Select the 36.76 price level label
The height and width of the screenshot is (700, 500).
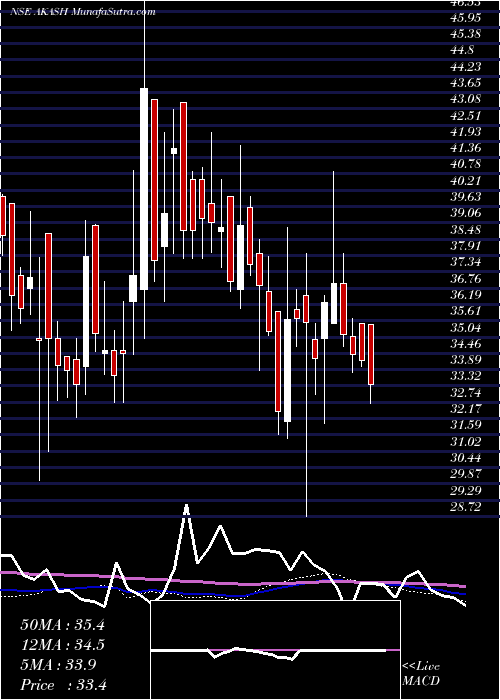point(464,279)
